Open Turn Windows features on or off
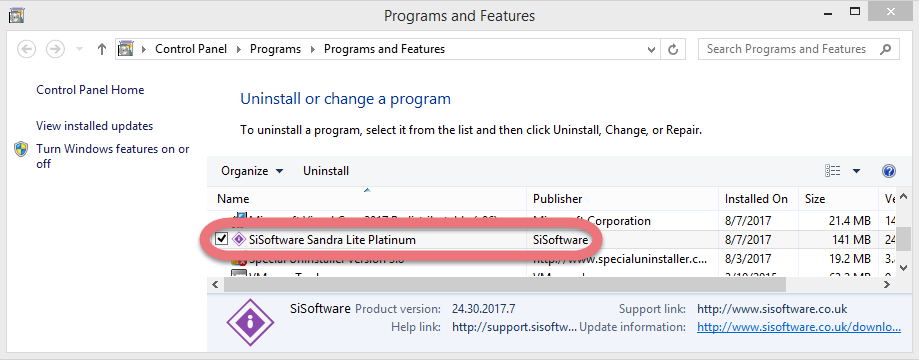 (113, 157)
